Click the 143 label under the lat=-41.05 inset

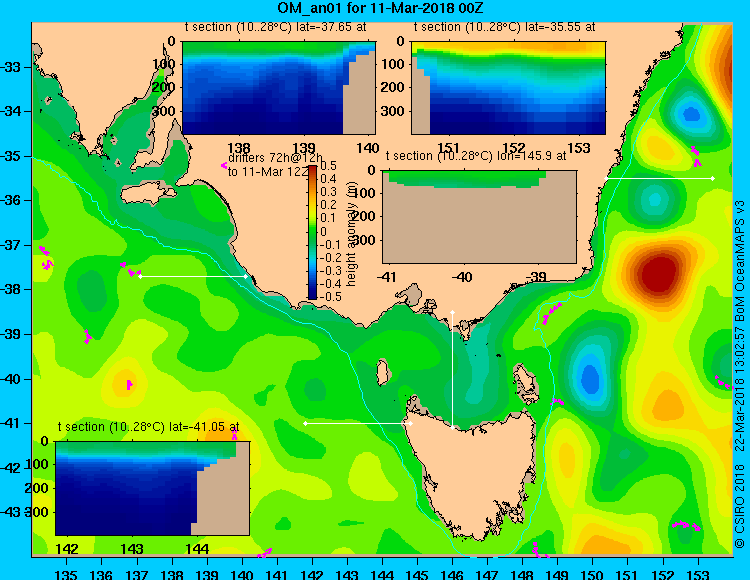tap(132, 549)
